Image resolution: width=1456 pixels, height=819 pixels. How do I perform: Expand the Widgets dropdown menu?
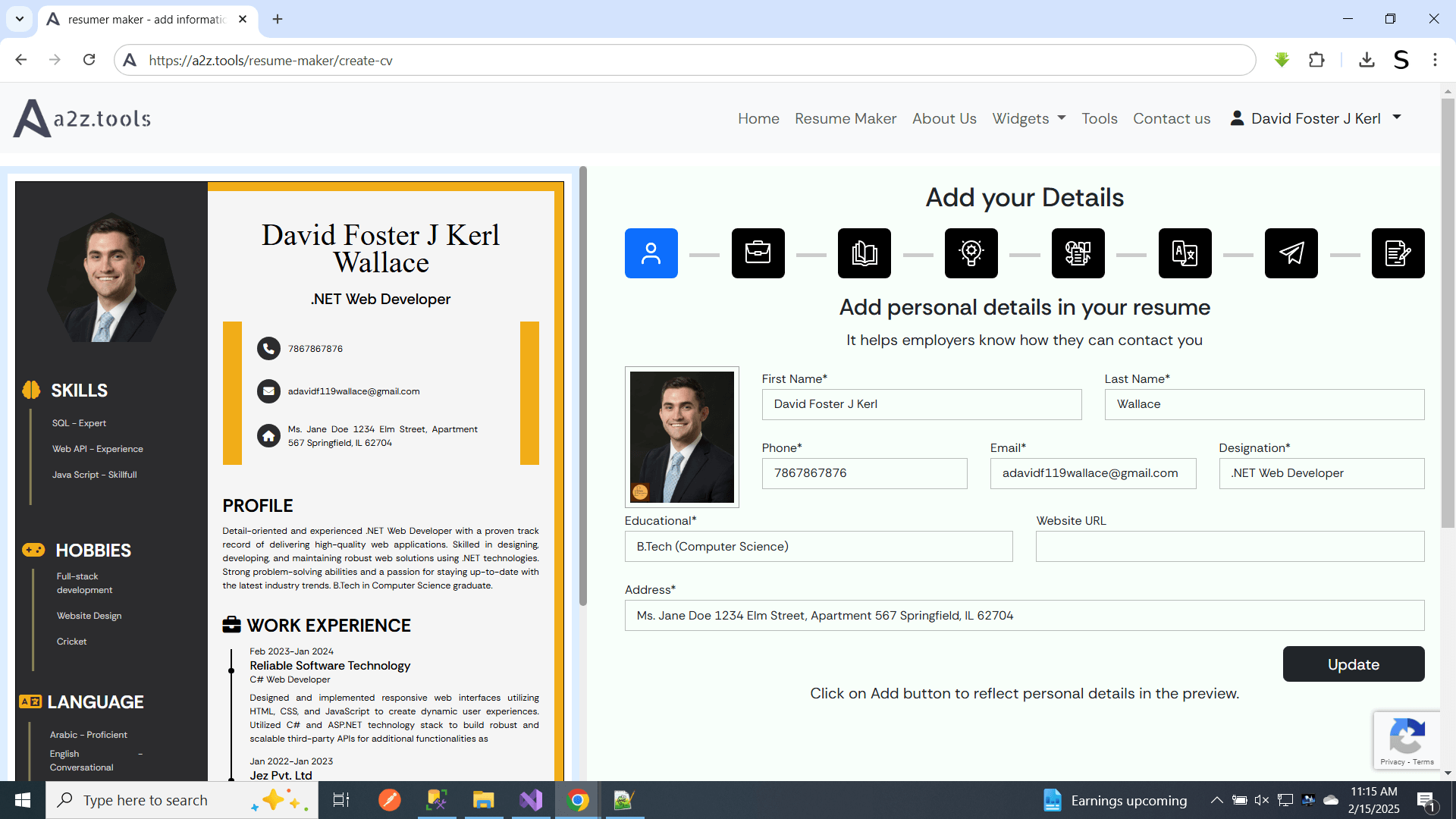(1028, 118)
